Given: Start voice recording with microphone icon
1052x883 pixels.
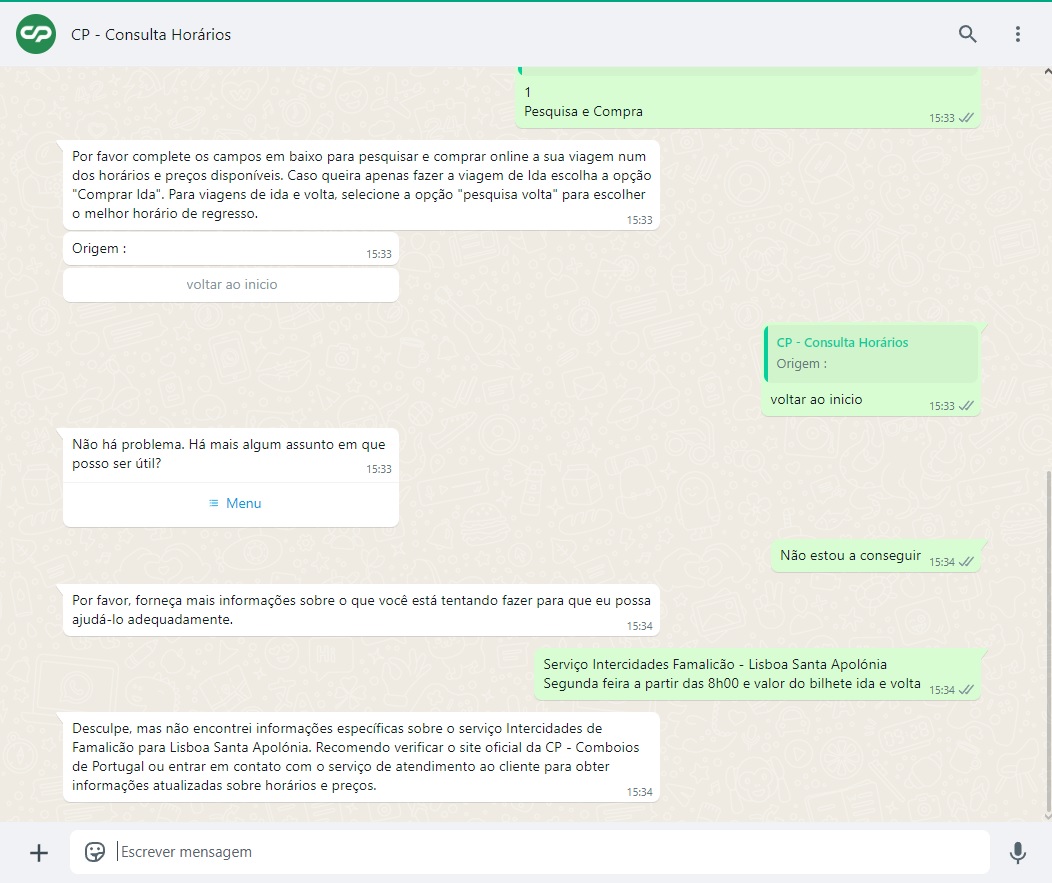Looking at the screenshot, I should (1018, 852).
